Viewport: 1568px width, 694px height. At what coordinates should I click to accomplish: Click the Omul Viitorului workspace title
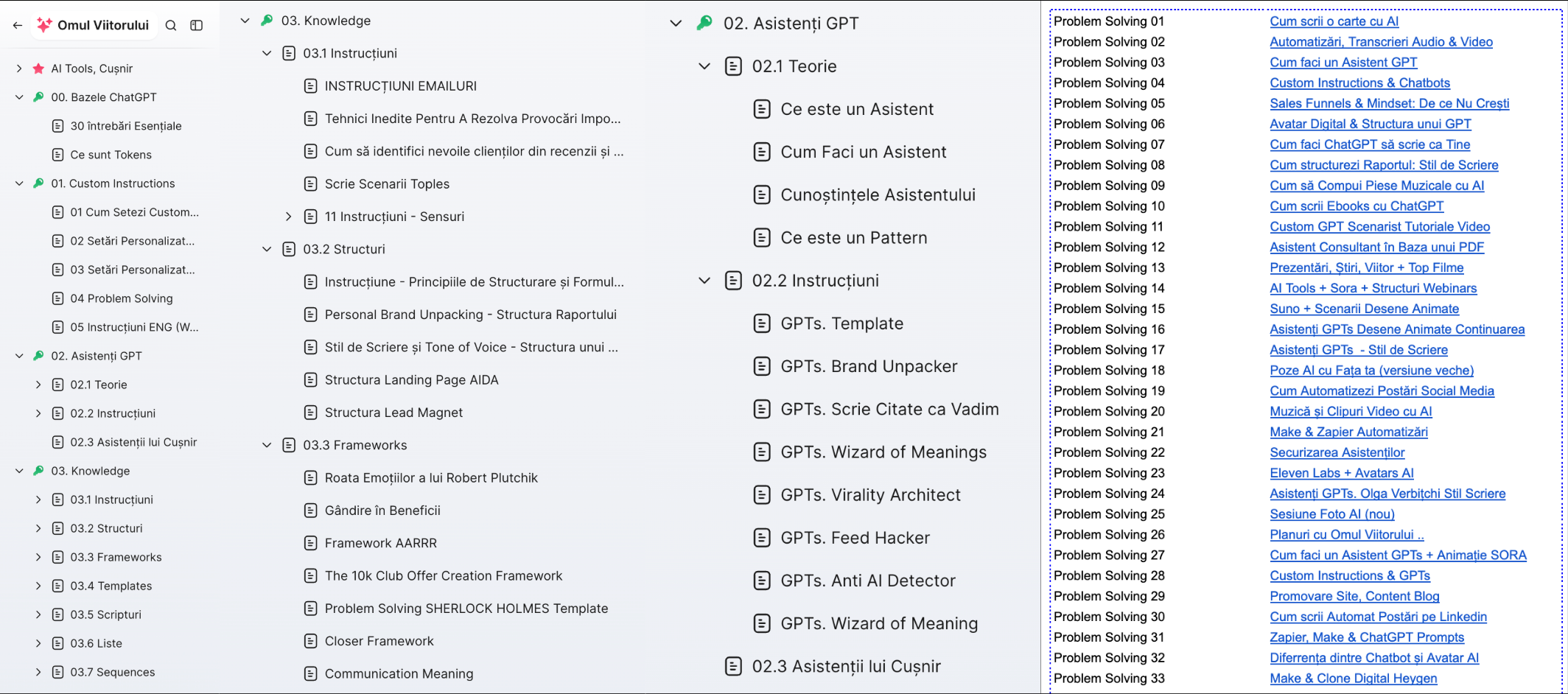[103, 26]
